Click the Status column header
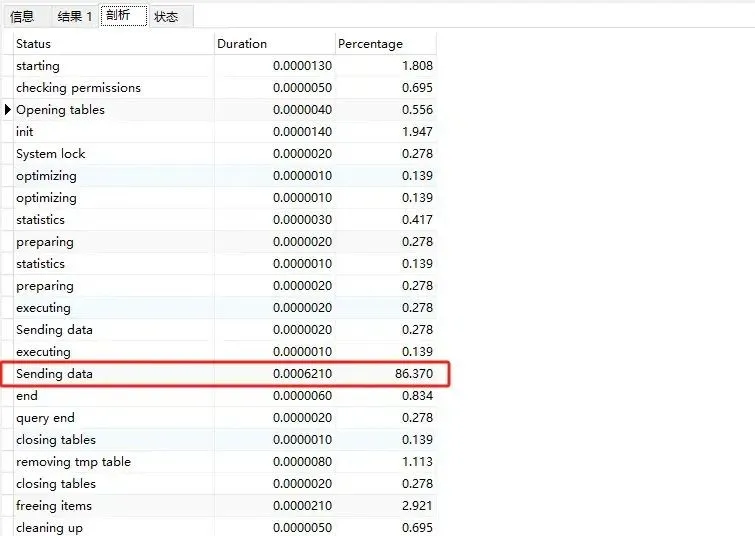 [112, 44]
